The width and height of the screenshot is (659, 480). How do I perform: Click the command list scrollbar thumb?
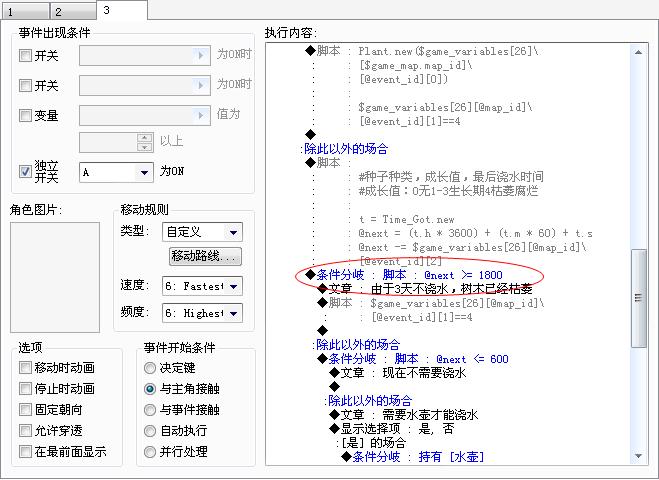coord(639,298)
